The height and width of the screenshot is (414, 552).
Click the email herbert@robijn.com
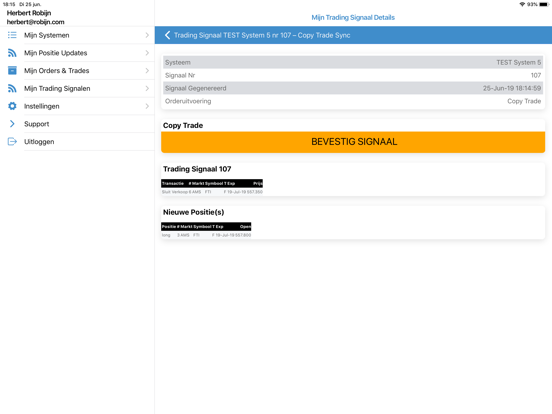(x=36, y=22)
